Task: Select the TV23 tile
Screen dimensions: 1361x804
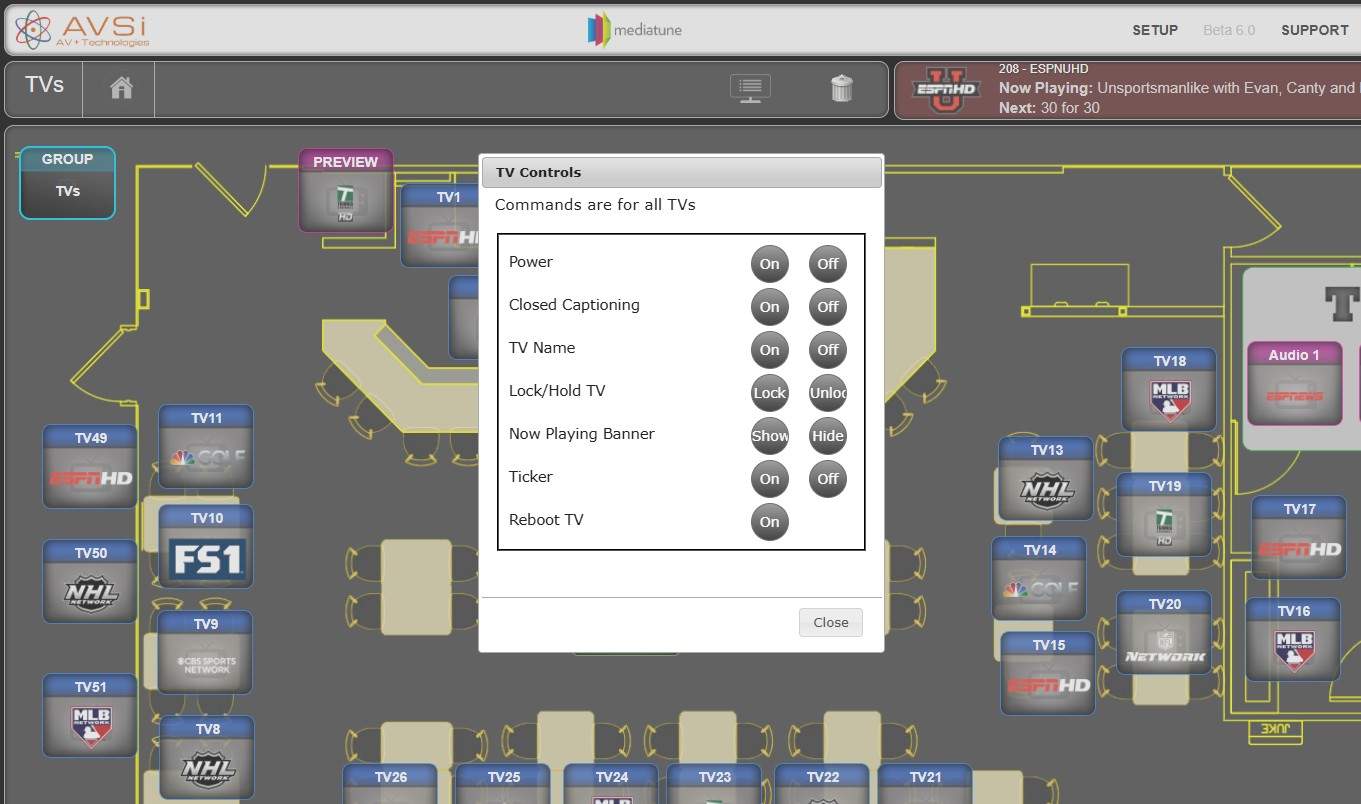Action: 714,785
